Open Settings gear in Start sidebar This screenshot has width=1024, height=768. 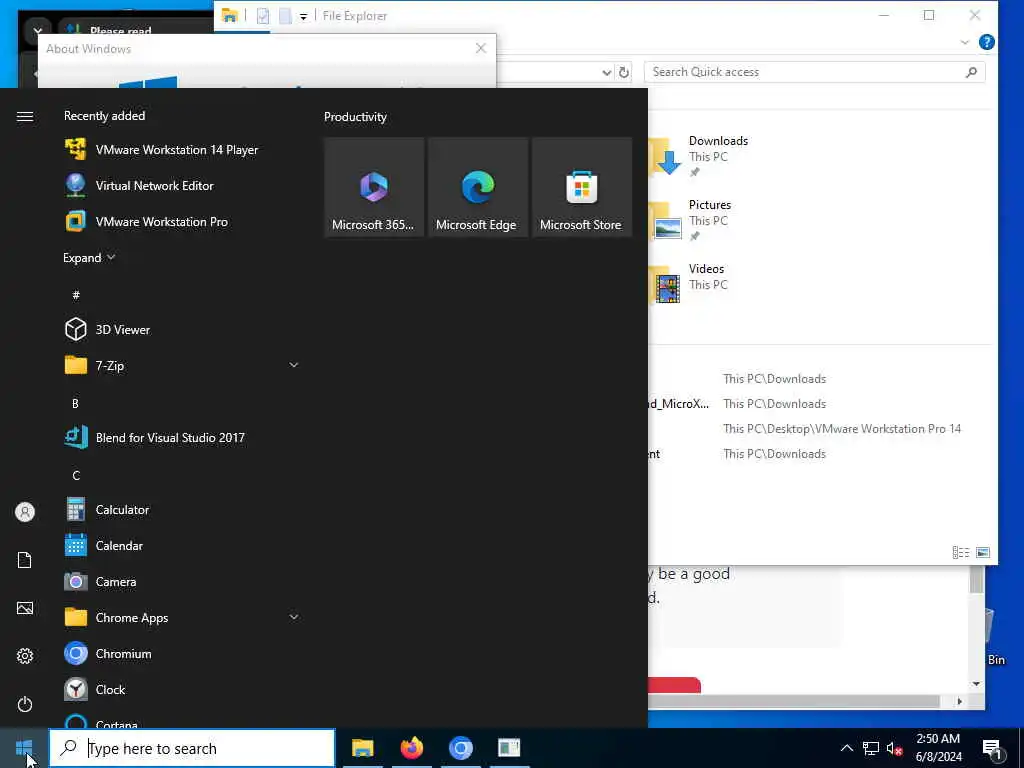coord(25,656)
